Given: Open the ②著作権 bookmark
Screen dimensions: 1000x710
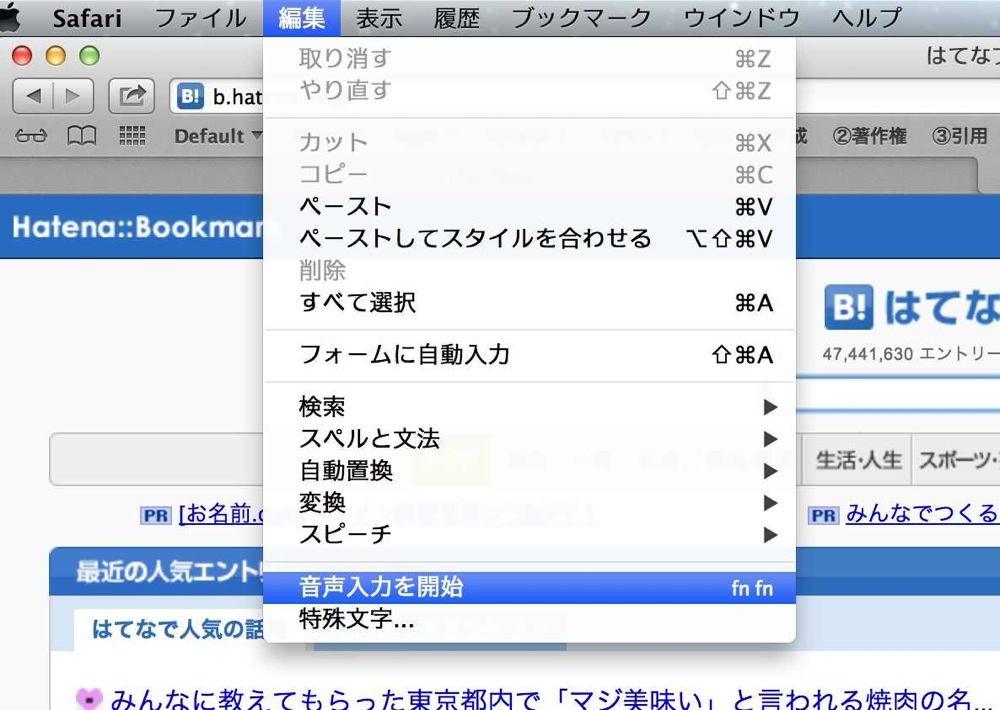Looking at the screenshot, I should (x=869, y=136).
